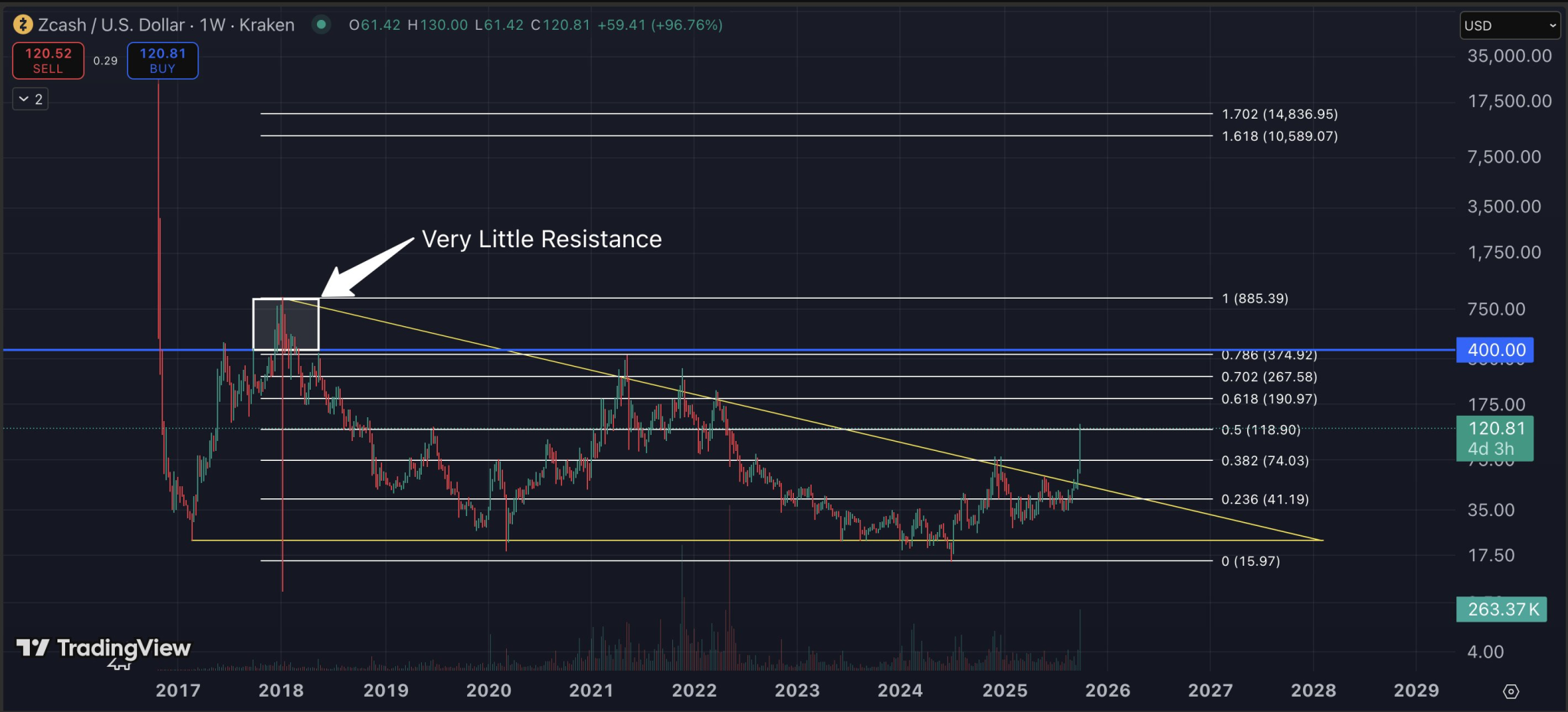
Task: Click the 263.37K volume label
Action: click(x=1500, y=609)
